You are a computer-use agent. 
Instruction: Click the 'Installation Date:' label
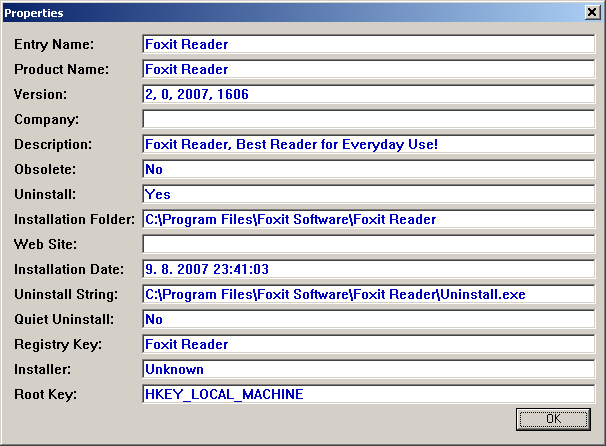click(x=69, y=269)
